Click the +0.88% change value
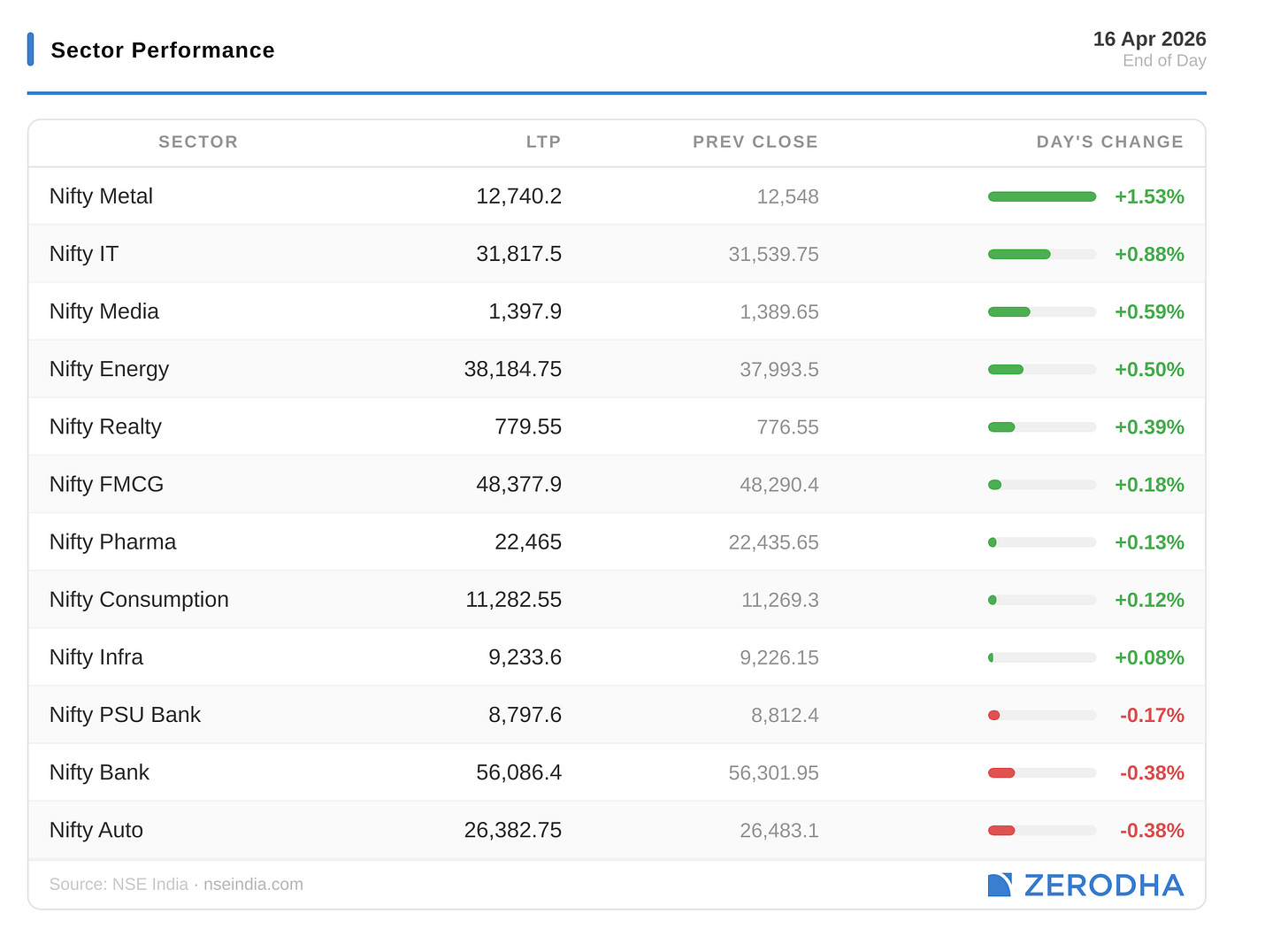Image resolution: width=1288 pixels, height=944 pixels. (1149, 254)
